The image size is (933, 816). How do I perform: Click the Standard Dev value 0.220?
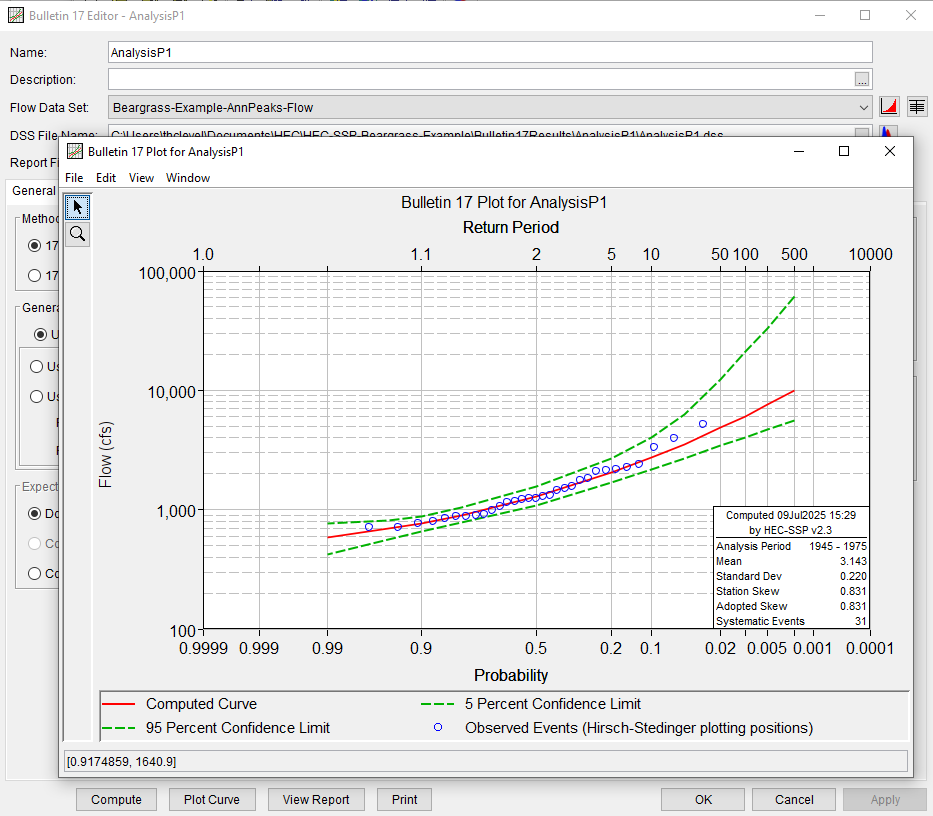point(853,576)
